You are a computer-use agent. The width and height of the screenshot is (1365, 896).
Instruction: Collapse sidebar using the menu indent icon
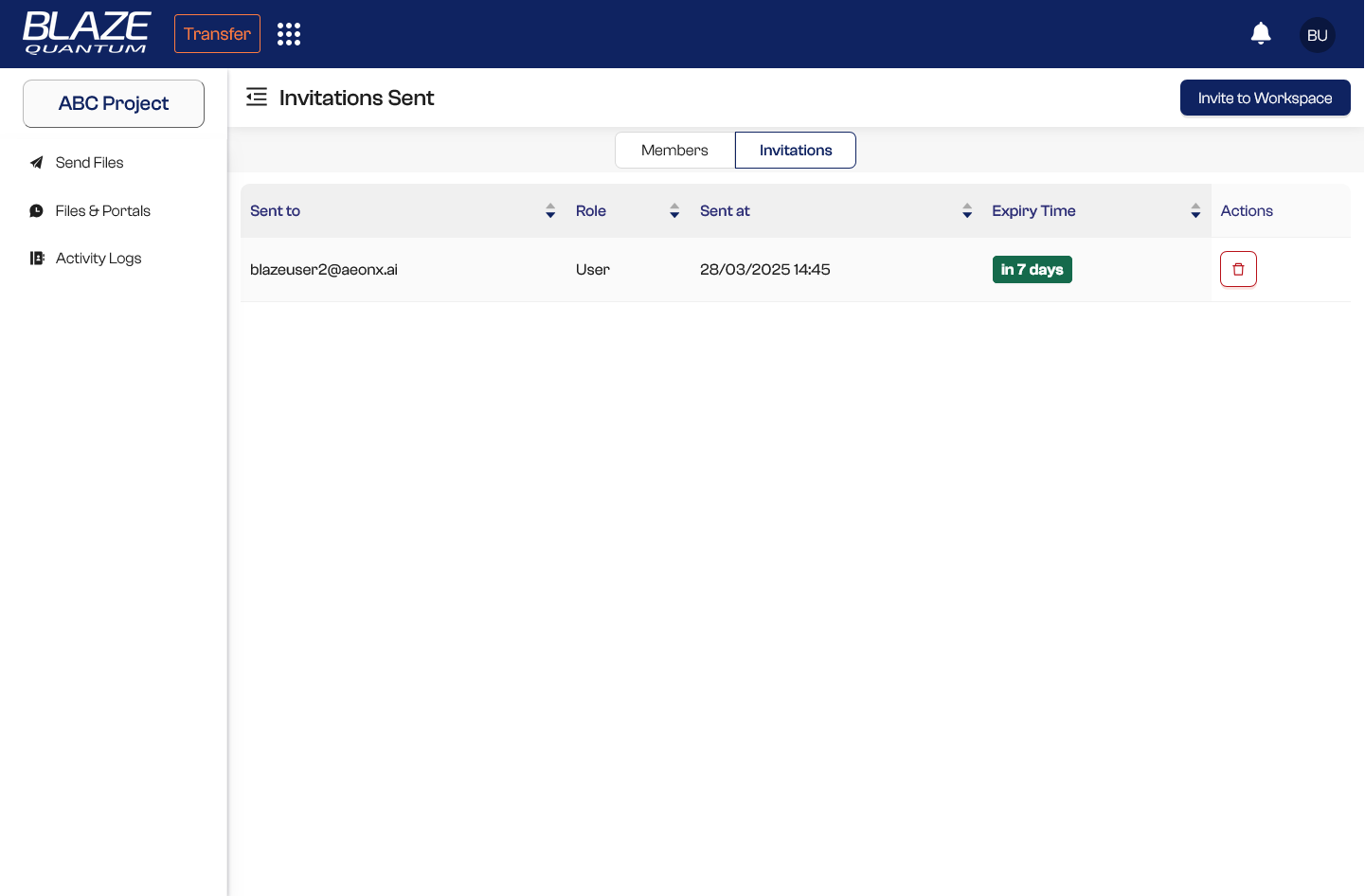click(257, 98)
